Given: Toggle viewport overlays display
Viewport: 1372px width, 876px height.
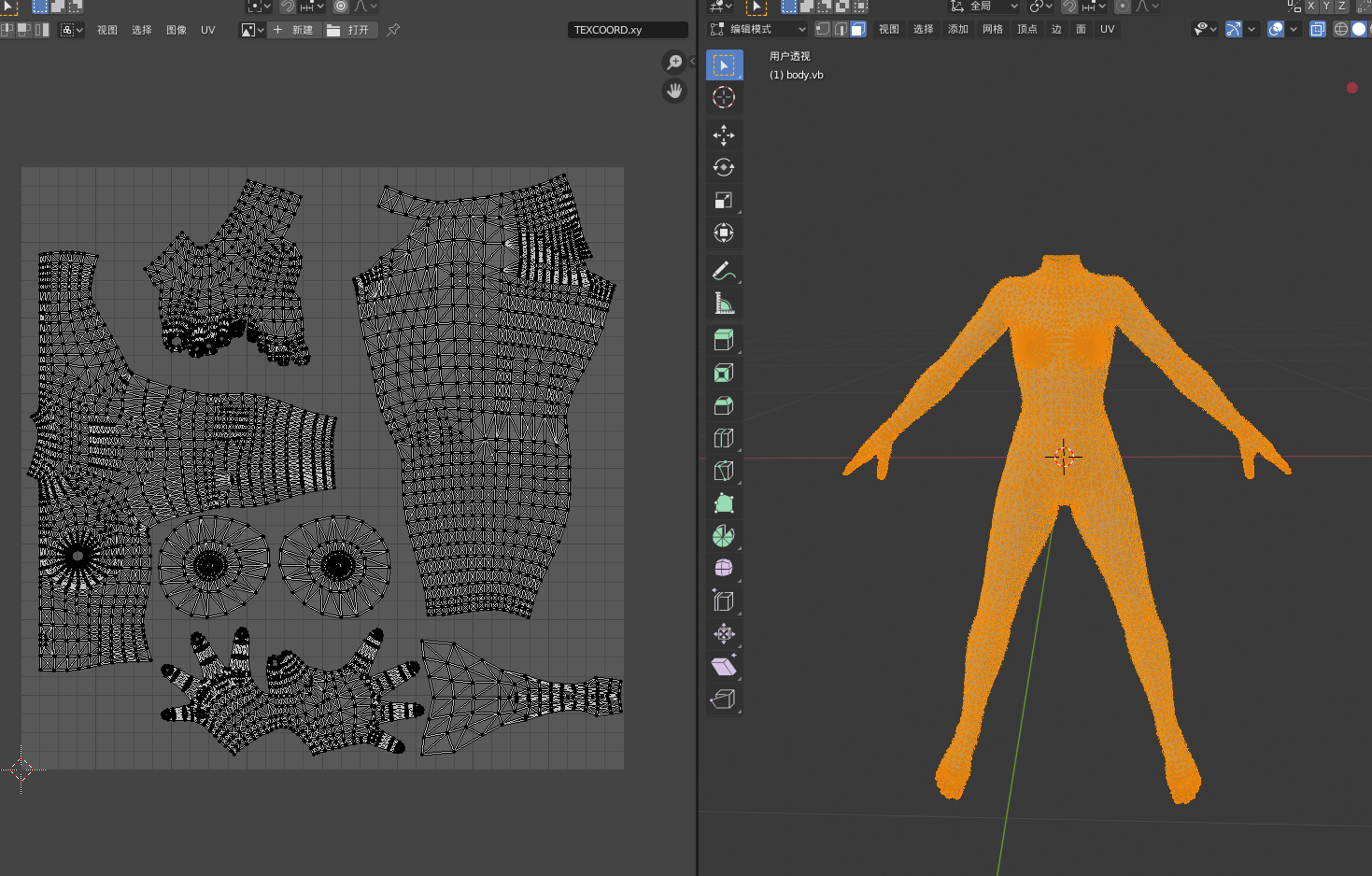Looking at the screenshot, I should 1276,29.
